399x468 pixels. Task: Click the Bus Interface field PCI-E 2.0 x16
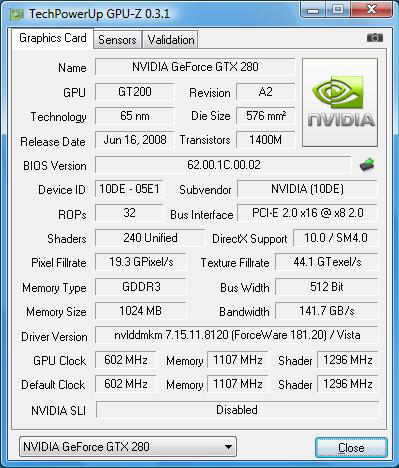[x=307, y=213]
